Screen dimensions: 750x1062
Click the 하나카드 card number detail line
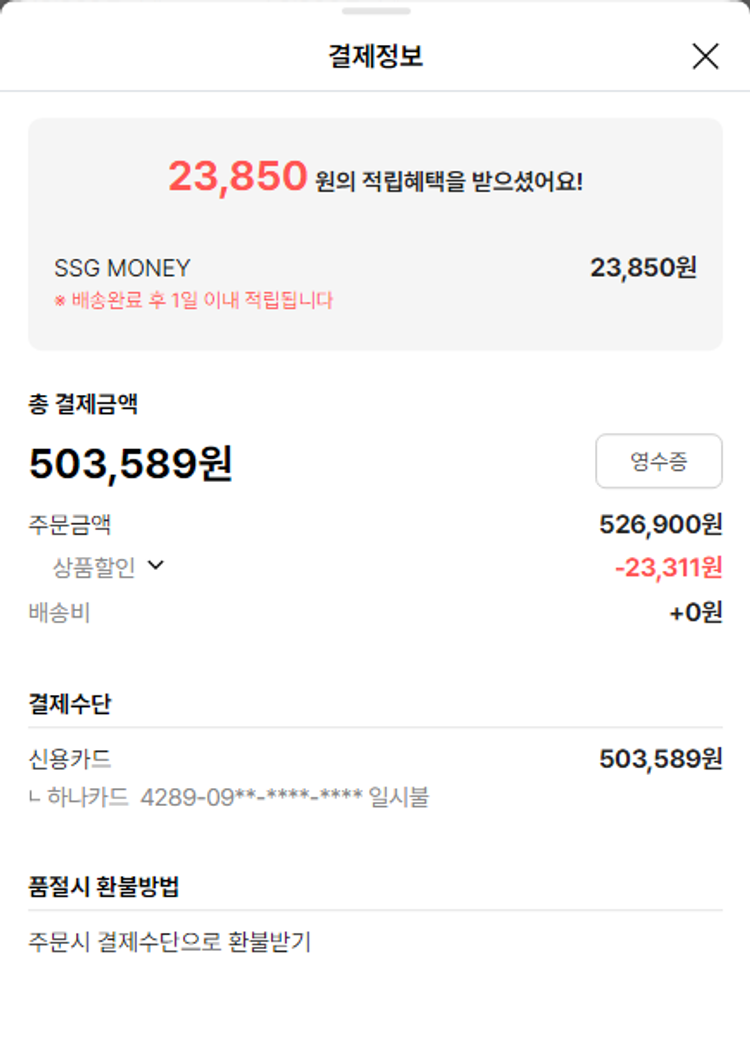(230, 797)
